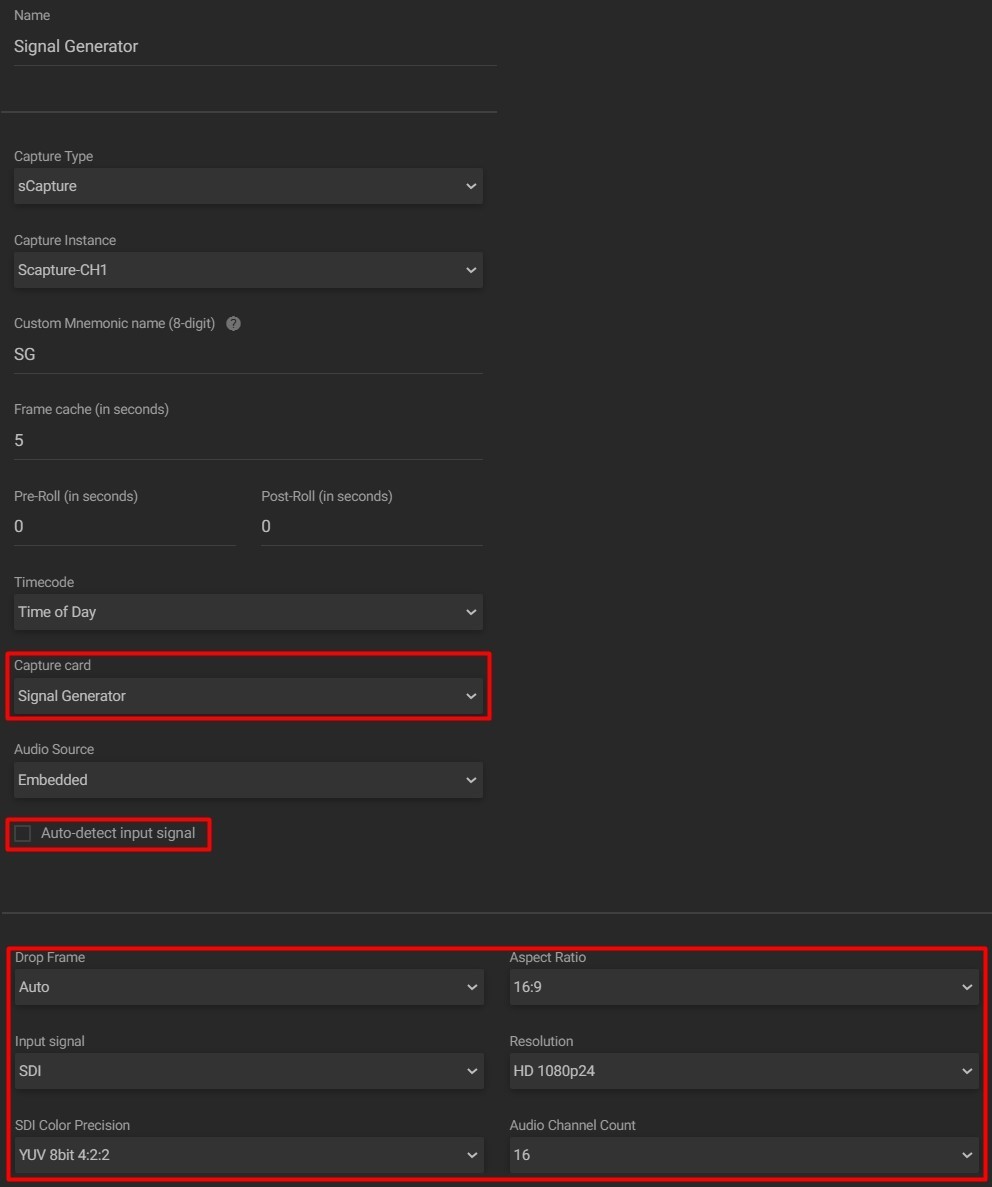Open the Capture Type dropdown
The image size is (992, 1187).
point(248,185)
